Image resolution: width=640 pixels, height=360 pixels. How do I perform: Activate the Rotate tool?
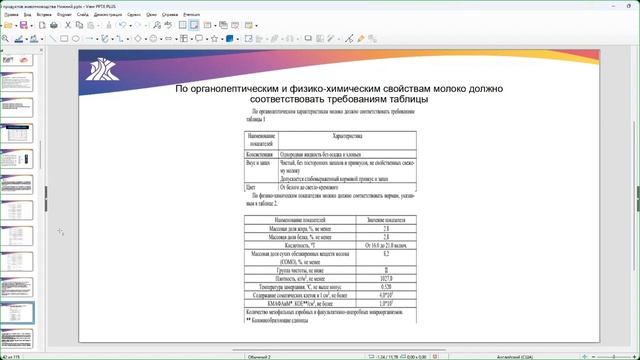click(x=249, y=39)
